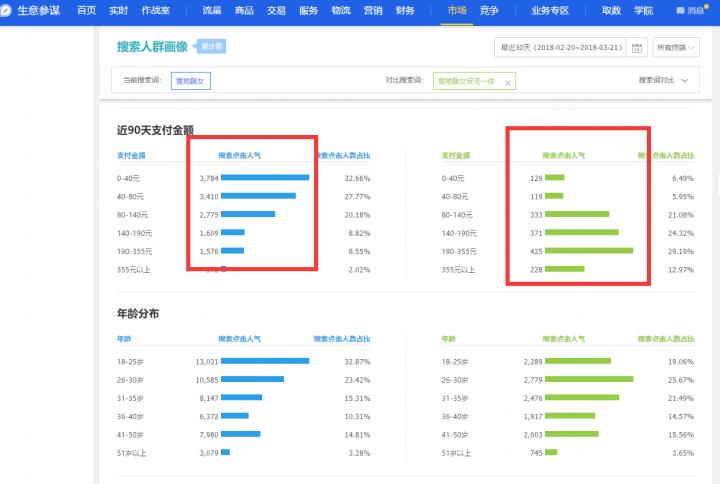Expand the 搜索词对比 dropdown

(x=663, y=80)
